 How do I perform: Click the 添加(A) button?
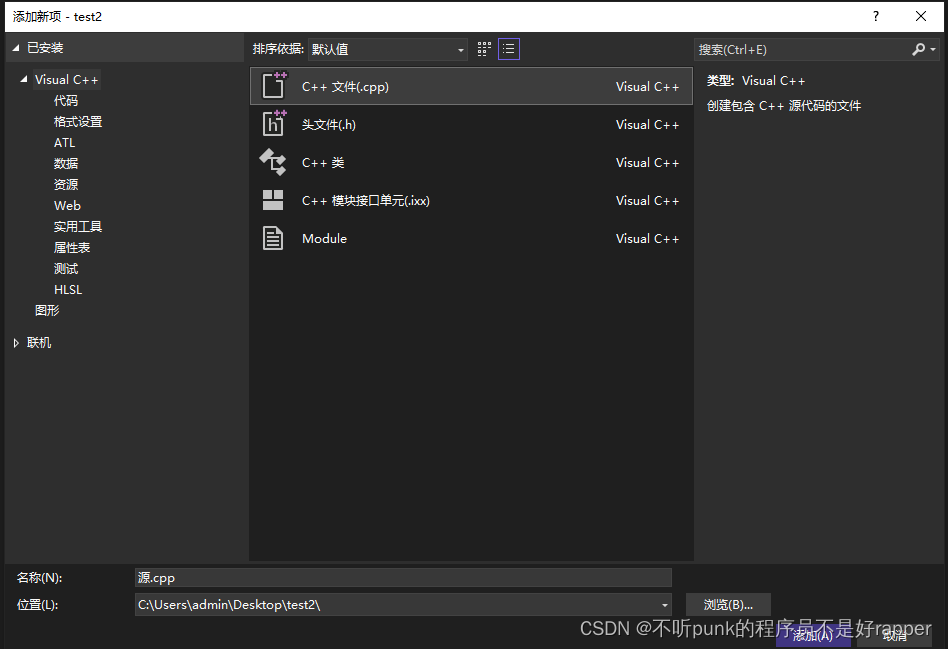(813, 636)
